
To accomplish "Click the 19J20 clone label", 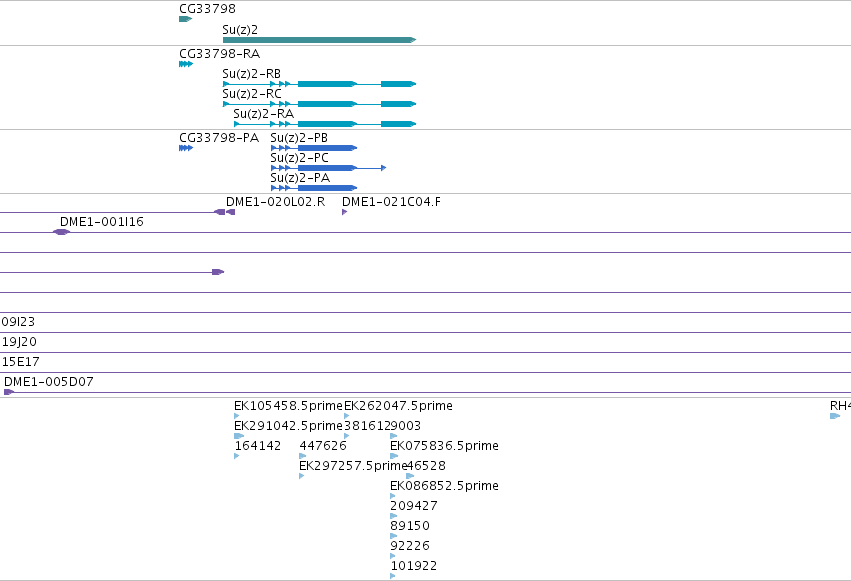I will tap(19, 342).
